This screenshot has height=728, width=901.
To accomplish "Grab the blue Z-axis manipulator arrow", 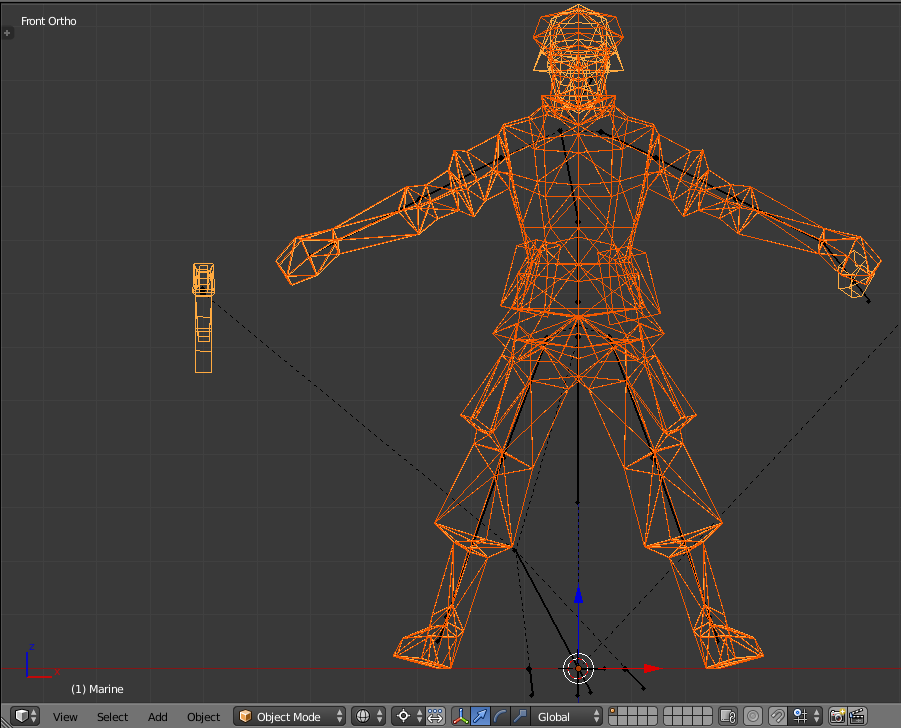I will (x=578, y=595).
